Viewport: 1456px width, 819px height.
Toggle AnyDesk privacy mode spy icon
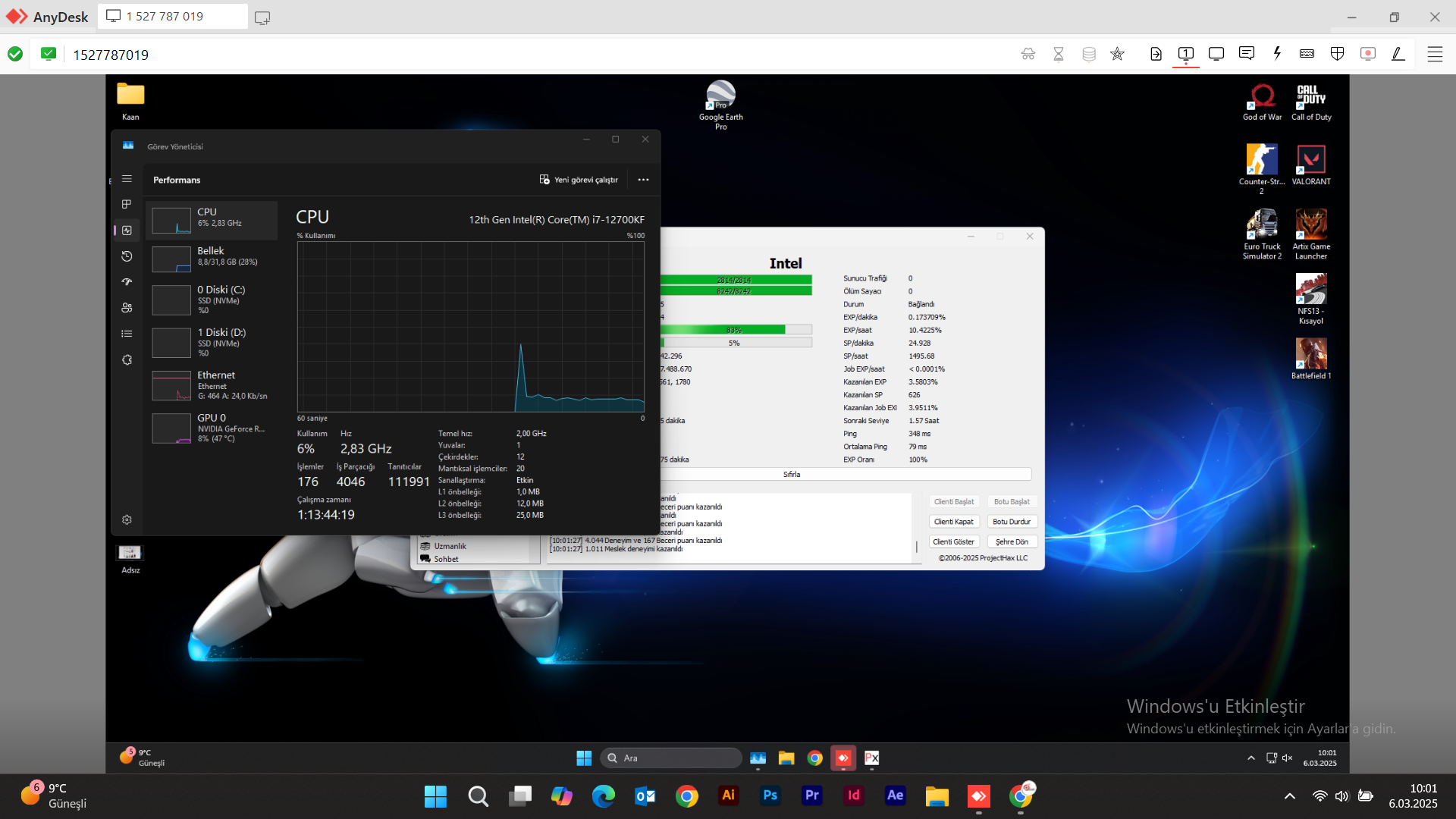coord(1028,54)
